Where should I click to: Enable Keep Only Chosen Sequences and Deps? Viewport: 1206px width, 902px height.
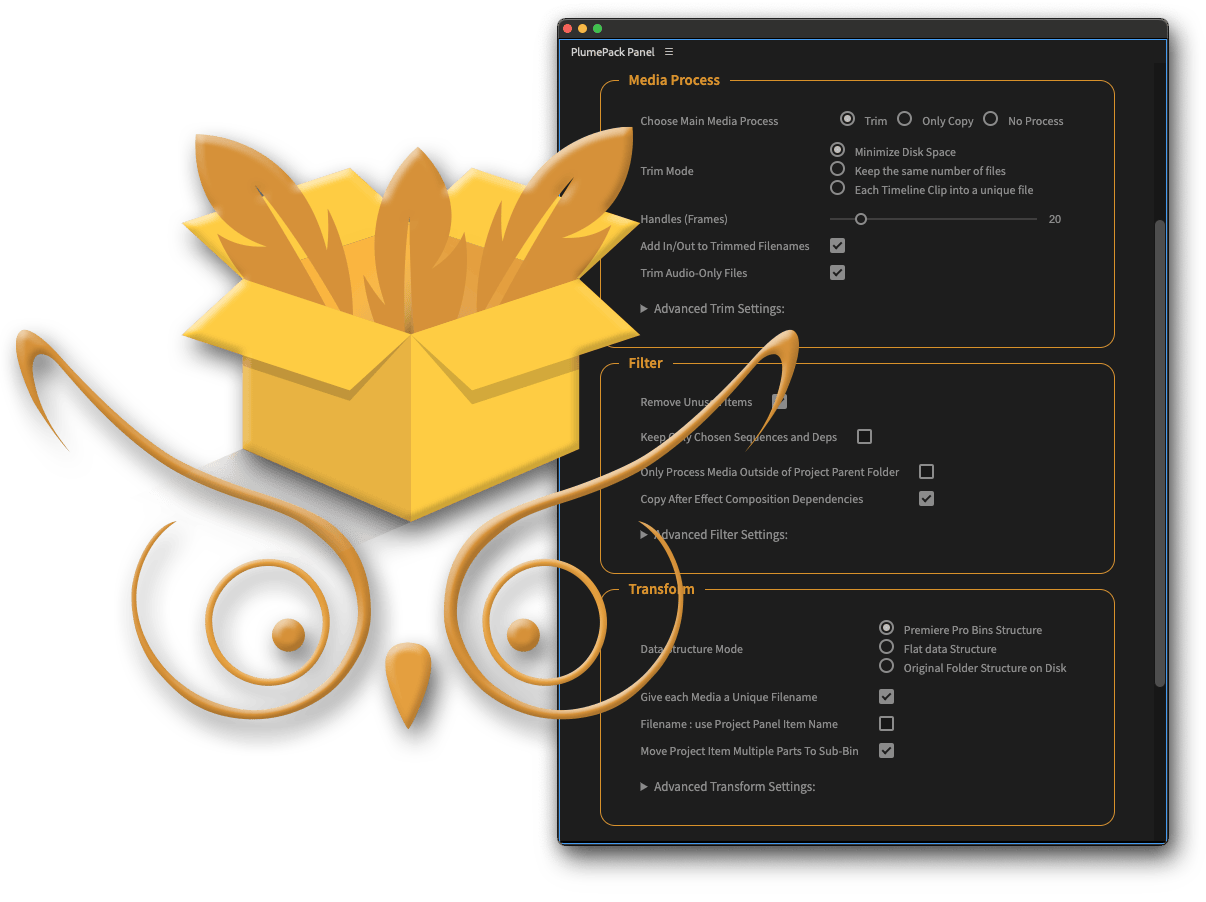865,437
